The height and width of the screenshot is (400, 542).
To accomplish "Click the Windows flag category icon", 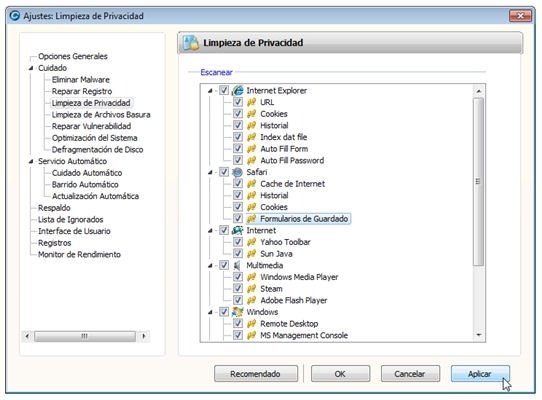I will pyautogui.click(x=237, y=312).
